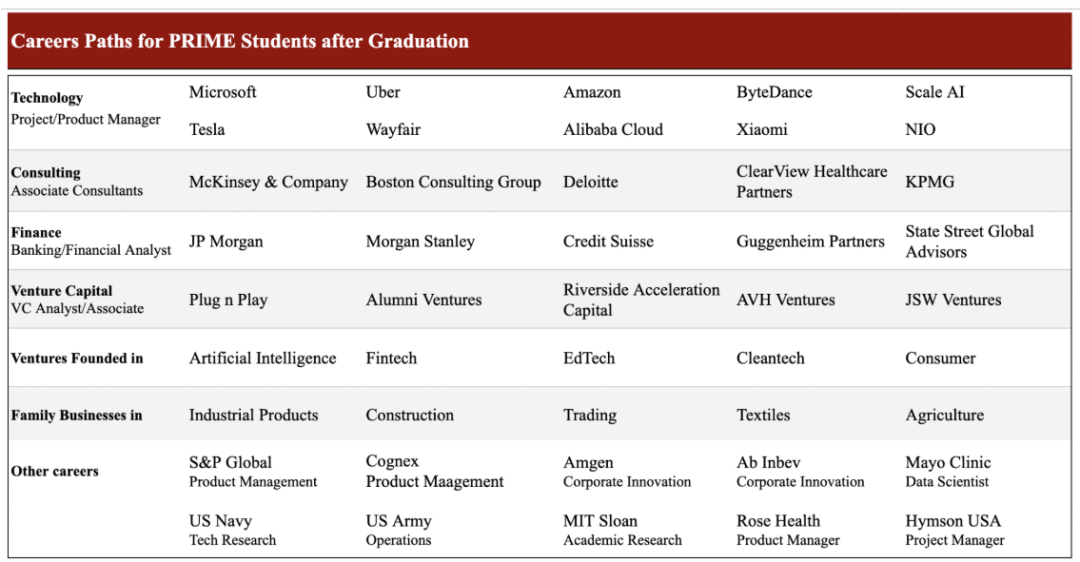Click the Mayo Clinic Data Scientist entry

[x=948, y=471]
